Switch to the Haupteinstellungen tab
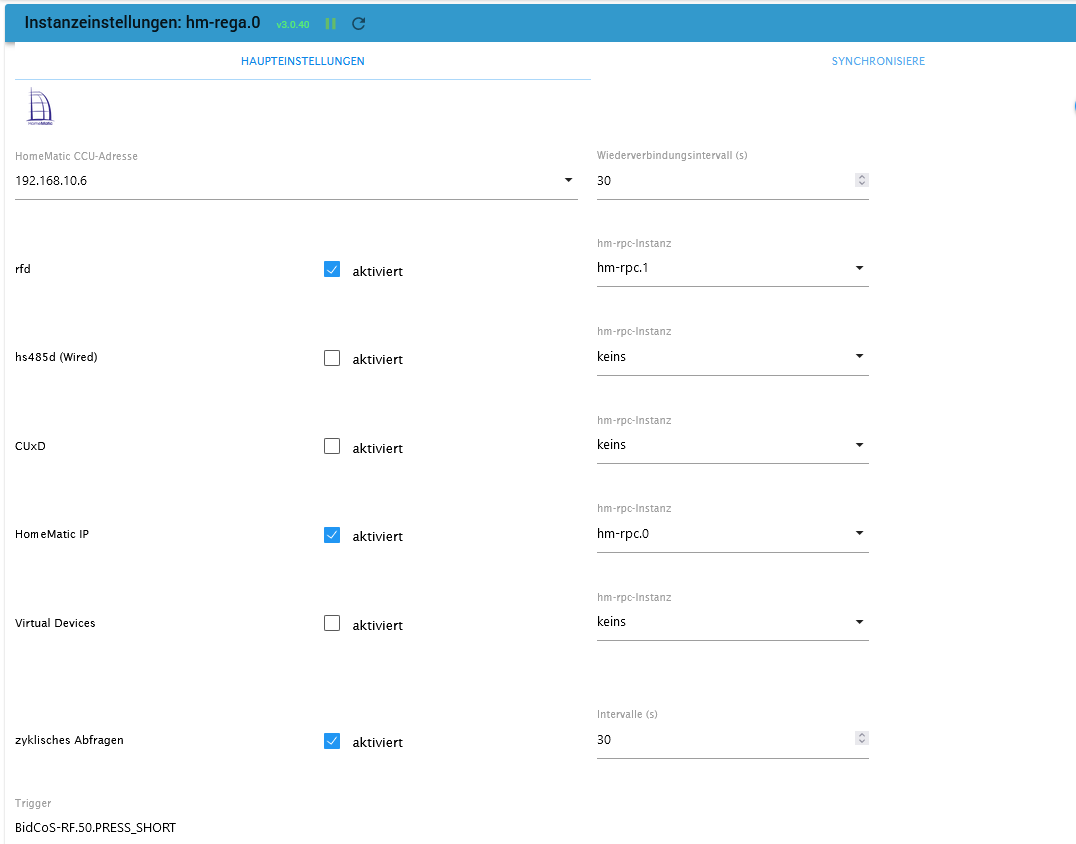The height and width of the screenshot is (844, 1076). [302, 61]
